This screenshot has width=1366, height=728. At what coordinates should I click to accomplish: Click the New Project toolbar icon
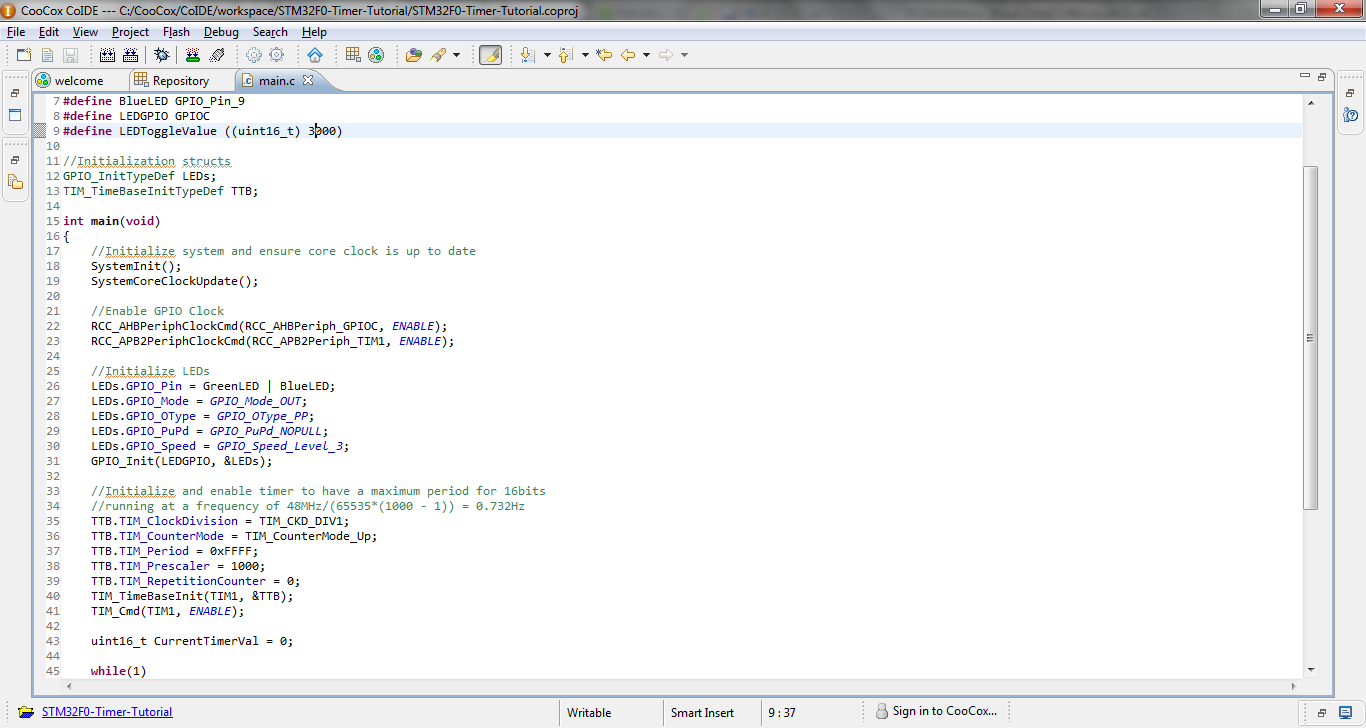click(x=24, y=55)
